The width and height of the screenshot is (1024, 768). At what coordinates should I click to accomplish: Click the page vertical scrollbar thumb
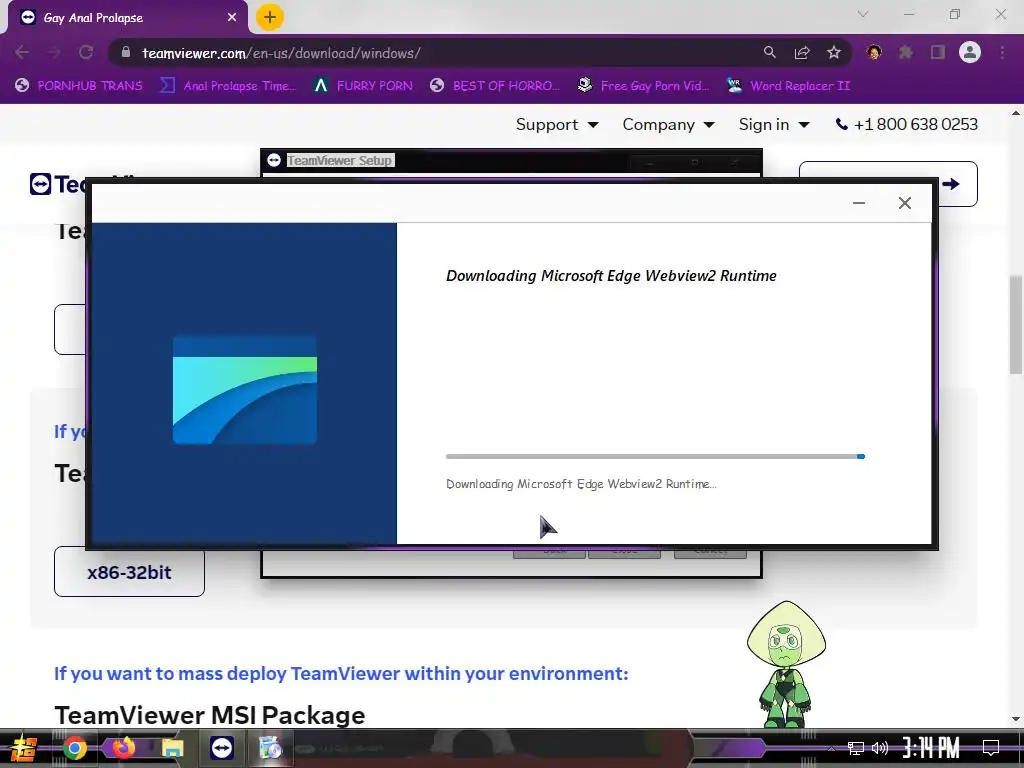(x=1016, y=325)
